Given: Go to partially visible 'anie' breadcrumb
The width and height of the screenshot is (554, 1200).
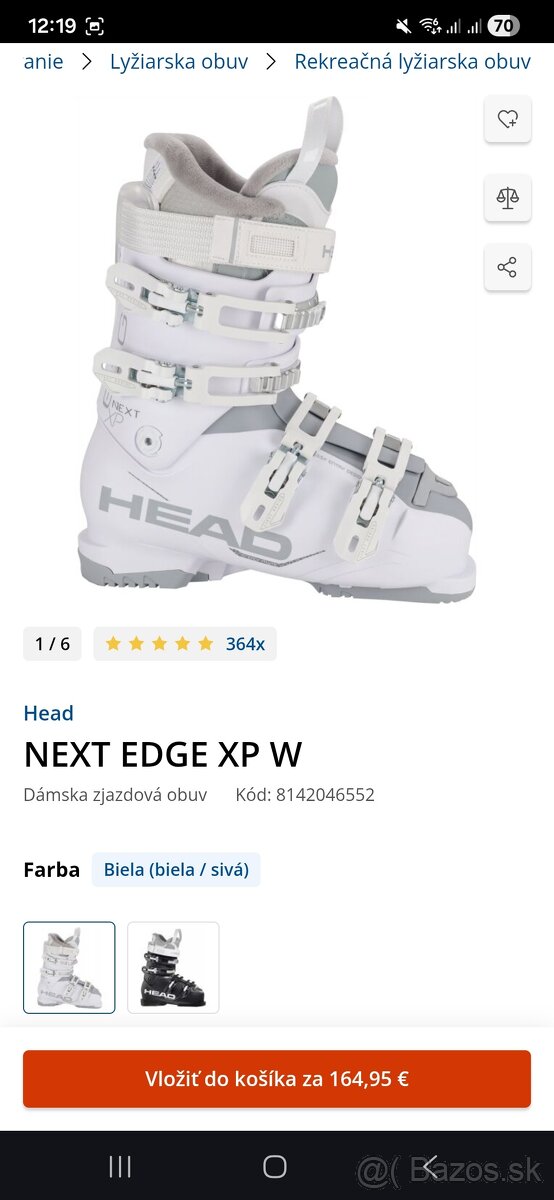Looking at the screenshot, I should (x=43, y=62).
